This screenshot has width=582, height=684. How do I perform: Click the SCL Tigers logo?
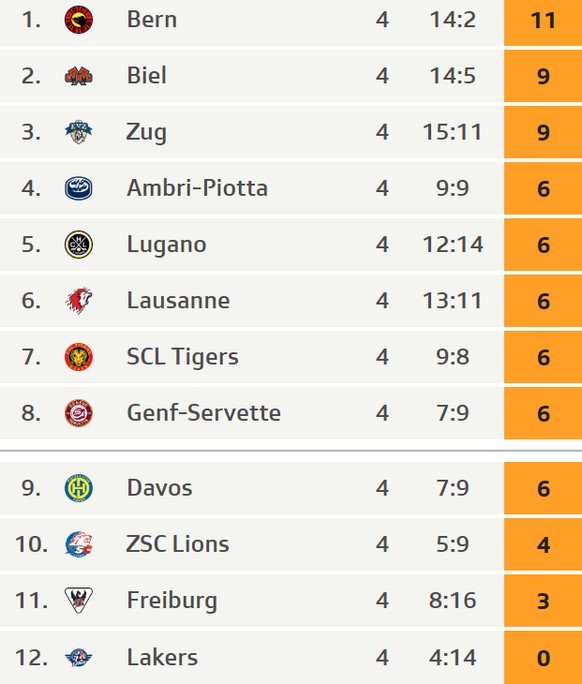coord(79,357)
